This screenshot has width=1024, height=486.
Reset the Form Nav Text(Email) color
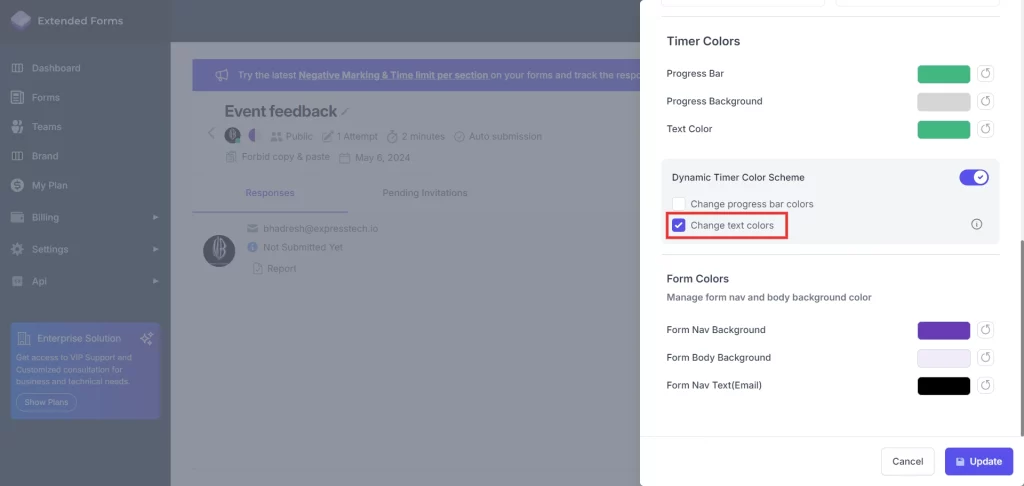pyautogui.click(x=985, y=385)
